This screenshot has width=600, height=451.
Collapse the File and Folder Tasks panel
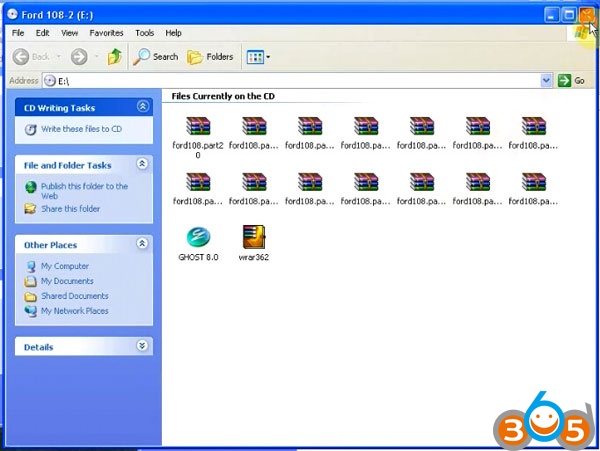pos(142,164)
